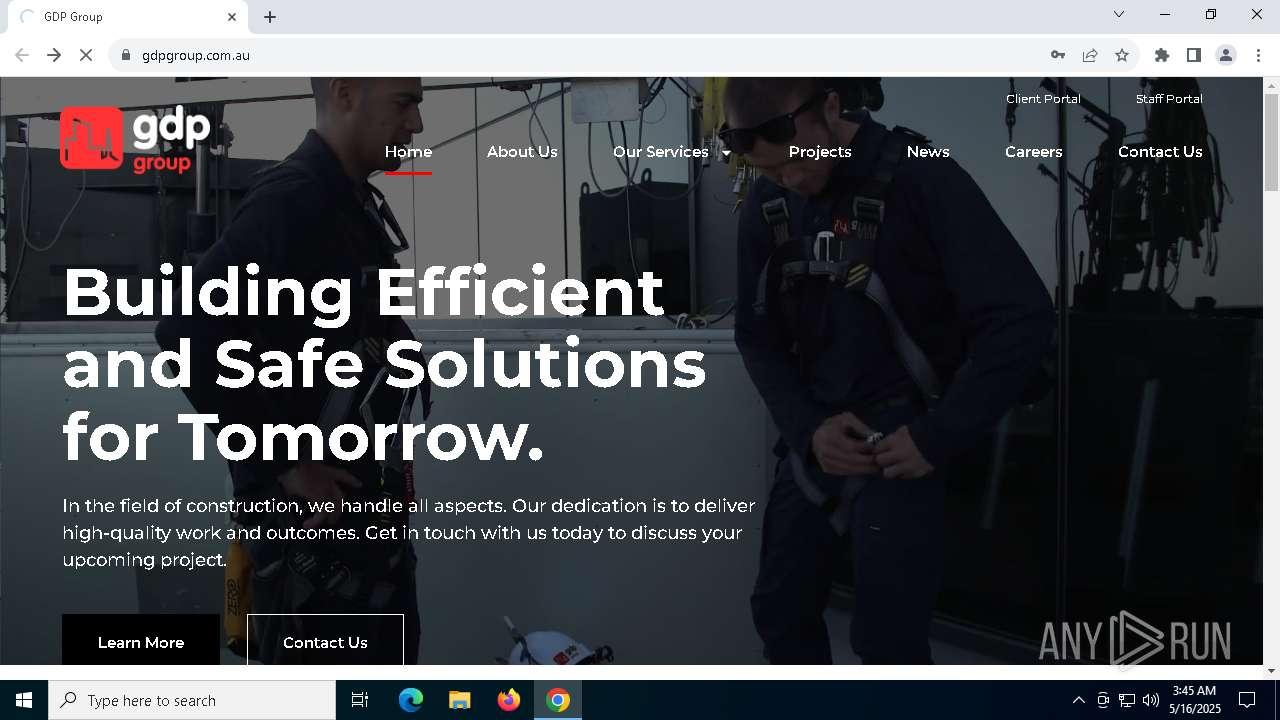Viewport: 1280px width, 720px height.
Task: Open Chrome three-dot menu
Action: coord(1258,55)
